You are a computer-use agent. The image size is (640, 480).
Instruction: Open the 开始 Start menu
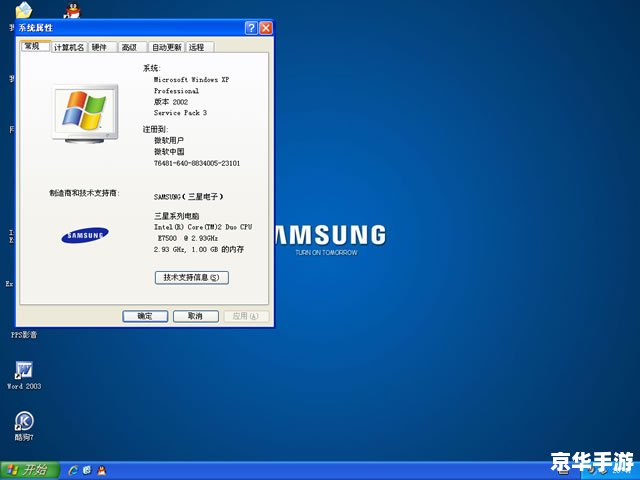point(30,470)
